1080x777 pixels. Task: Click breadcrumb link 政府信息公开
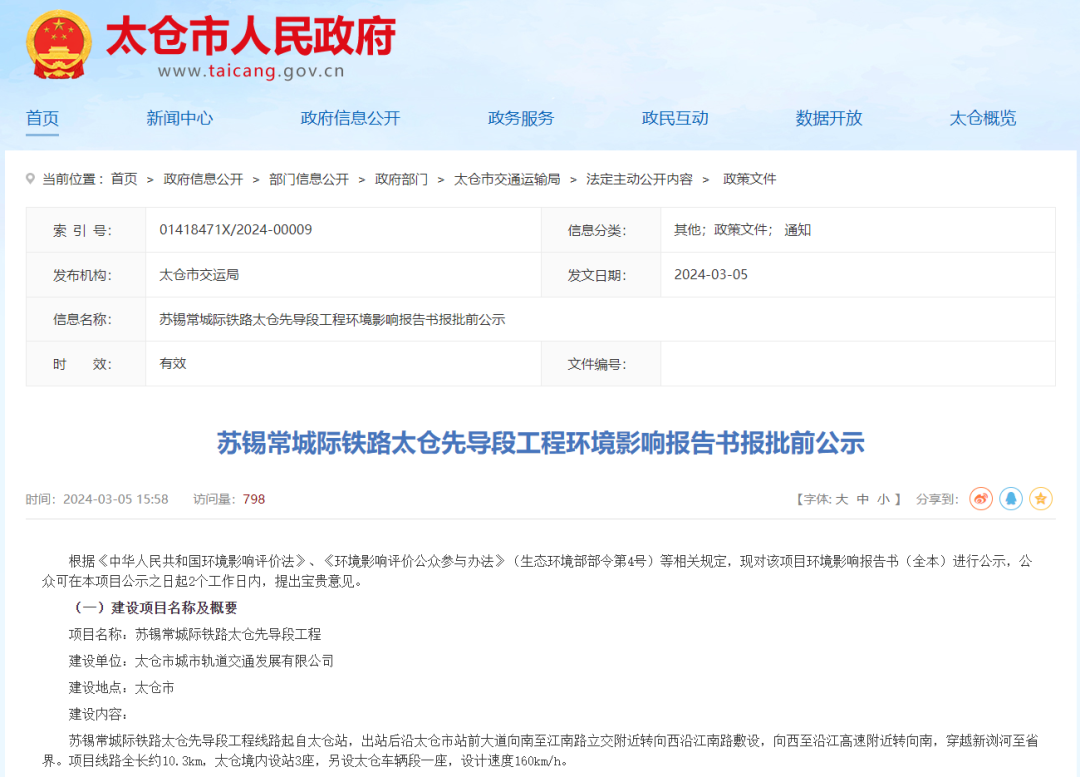[203, 179]
